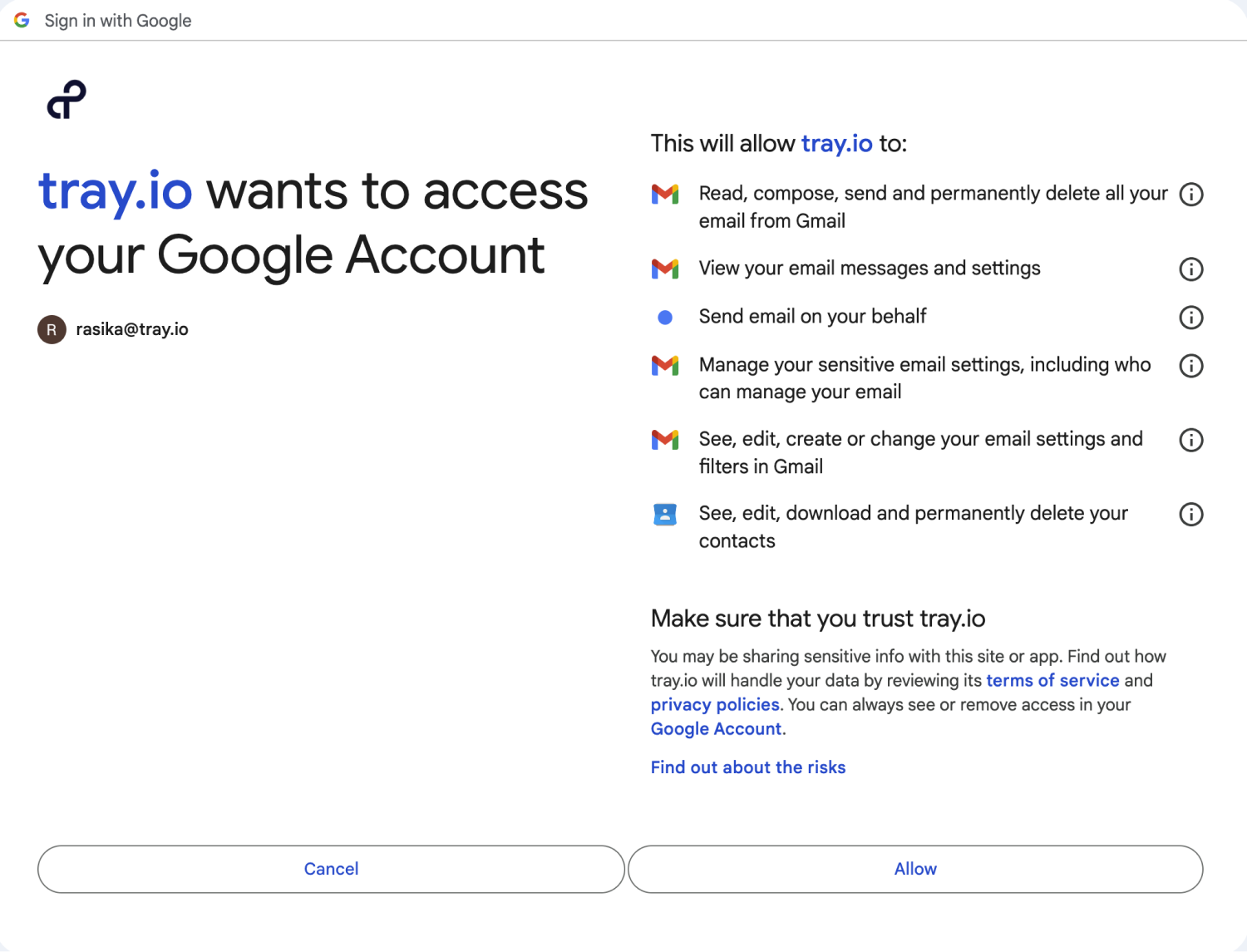Open info for "Send email on your behalf"
The image size is (1247, 952).
click(x=1191, y=318)
